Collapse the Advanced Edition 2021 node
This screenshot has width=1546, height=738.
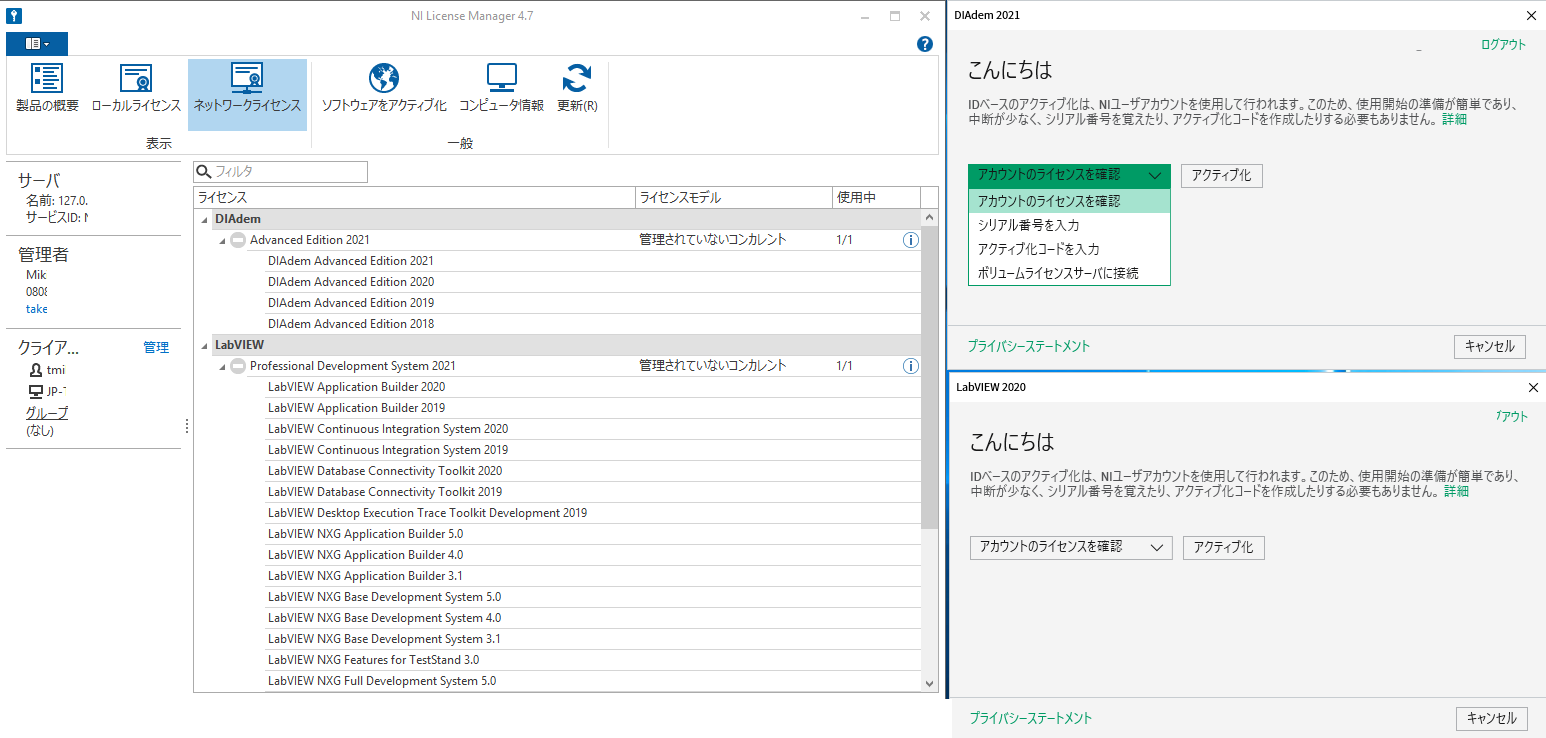(x=223, y=240)
